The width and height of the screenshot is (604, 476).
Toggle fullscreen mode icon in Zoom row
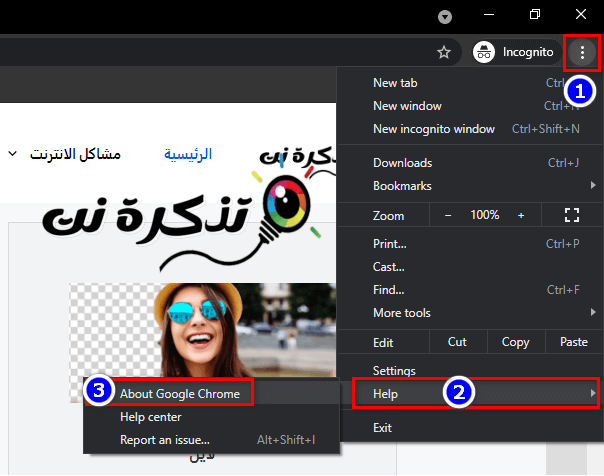[572, 215]
